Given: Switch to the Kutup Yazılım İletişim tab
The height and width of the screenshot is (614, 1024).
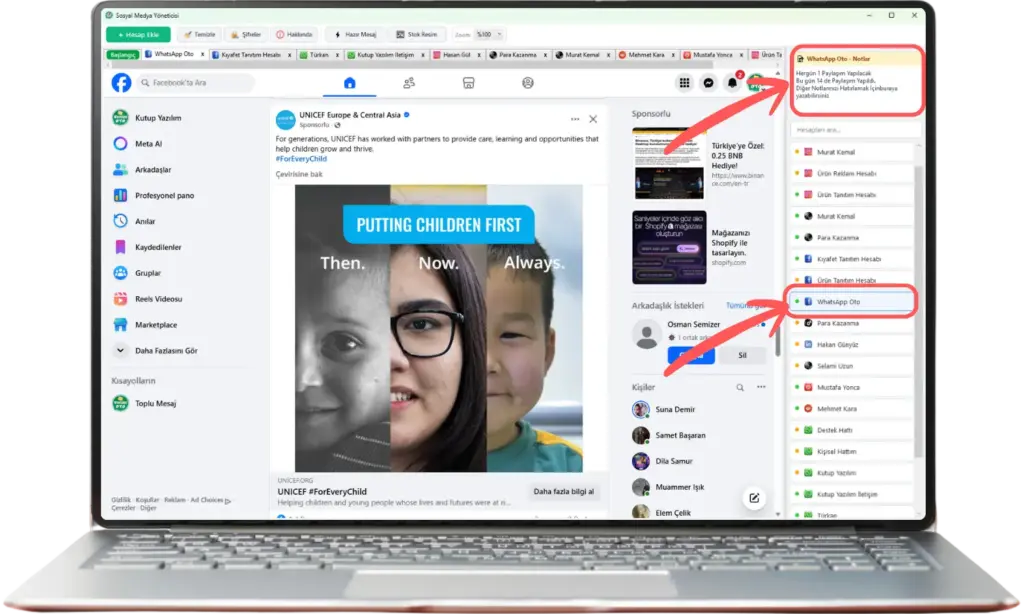Looking at the screenshot, I should pyautogui.click(x=385, y=55).
